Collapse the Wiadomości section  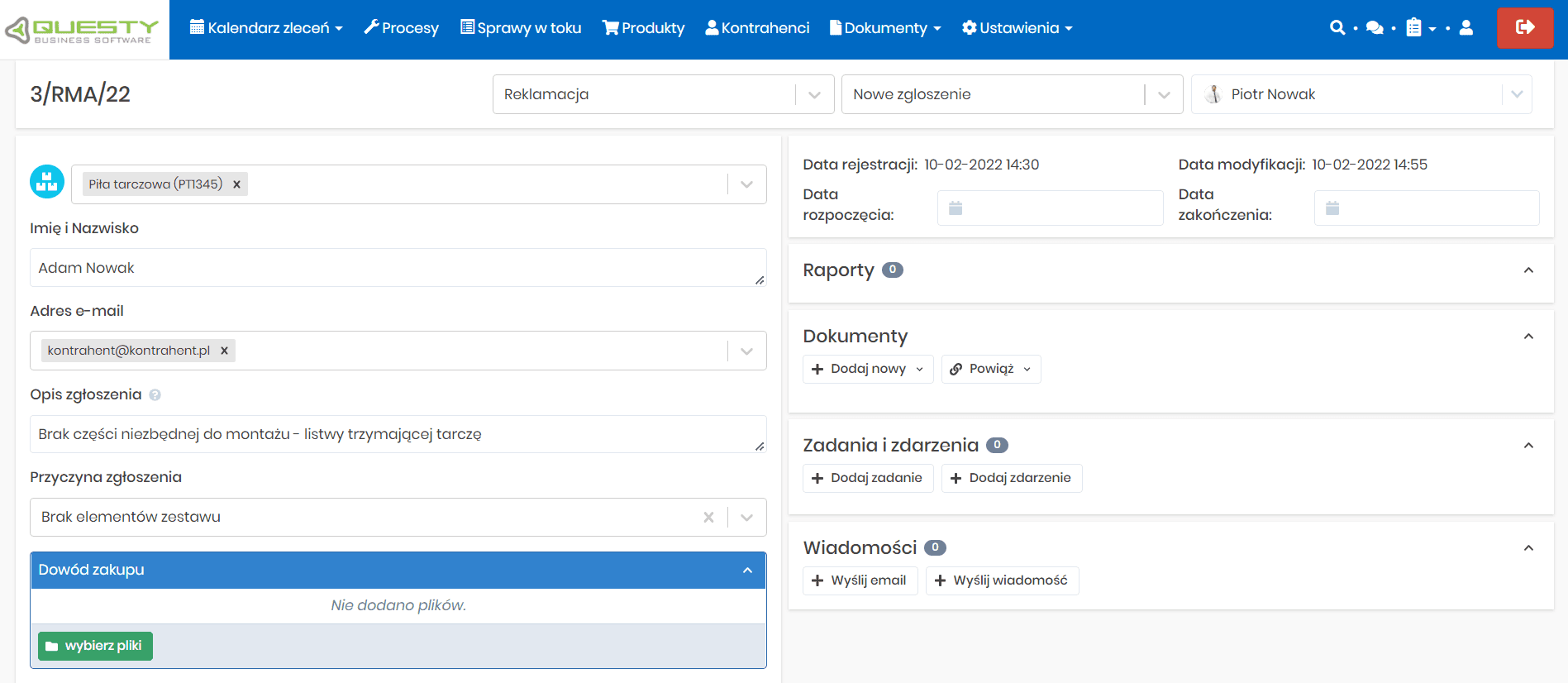click(1528, 548)
